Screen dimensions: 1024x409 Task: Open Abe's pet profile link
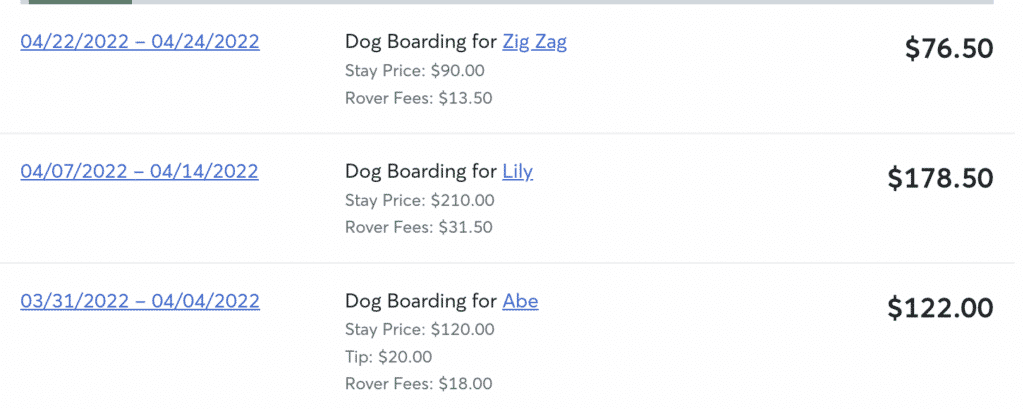point(520,301)
